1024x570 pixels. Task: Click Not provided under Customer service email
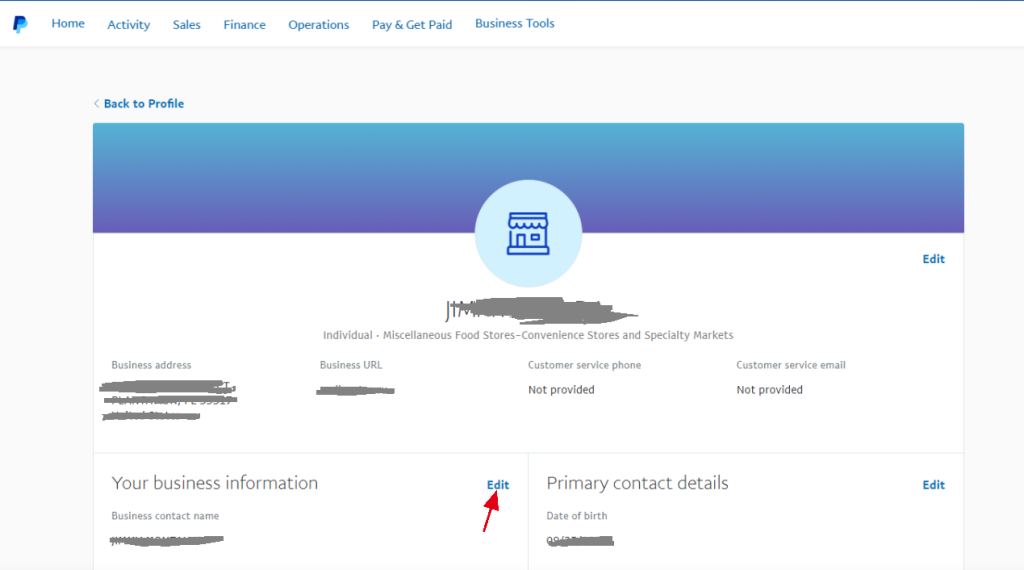pyautogui.click(x=769, y=390)
